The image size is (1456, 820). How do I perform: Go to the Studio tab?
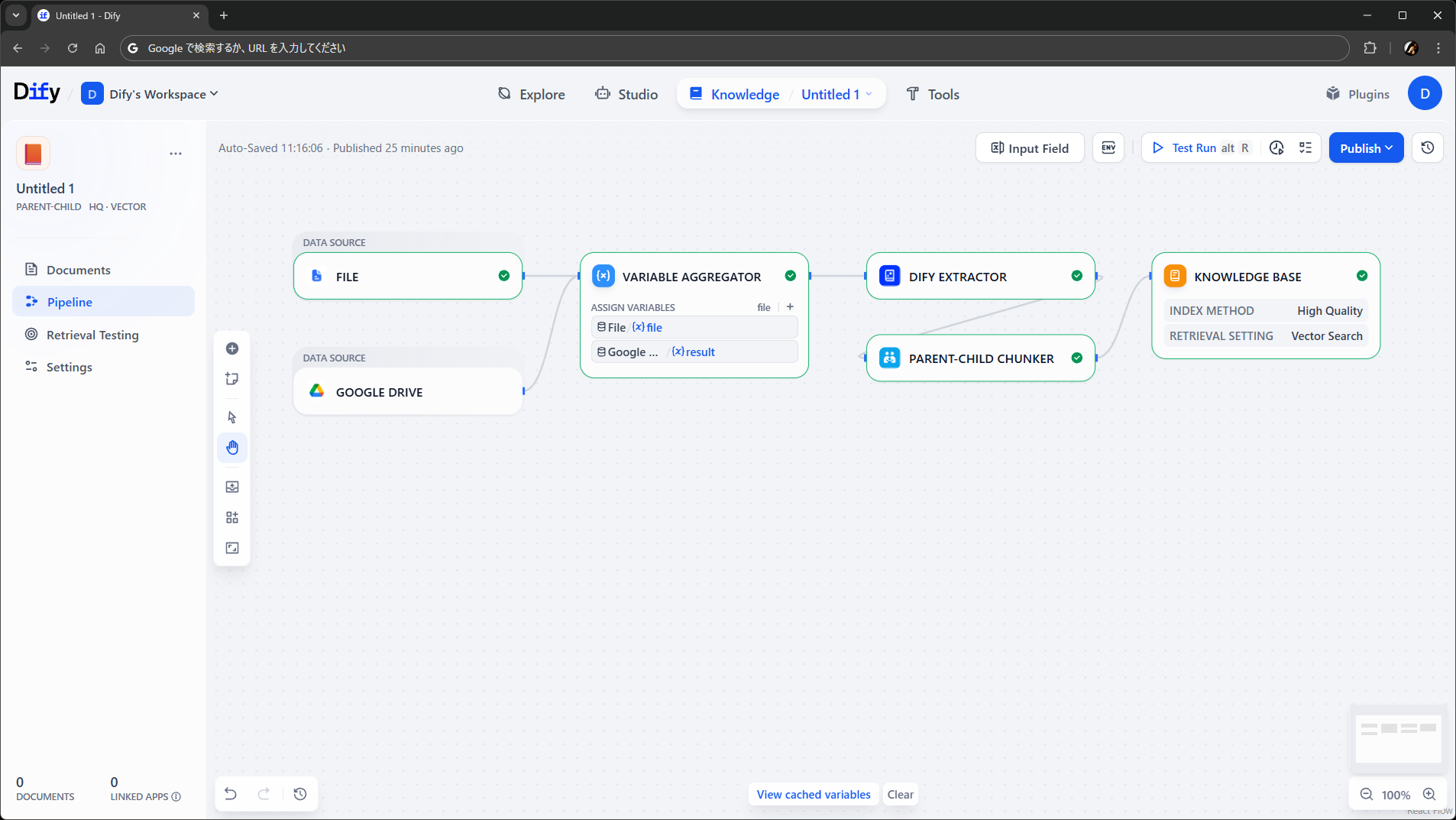point(626,94)
